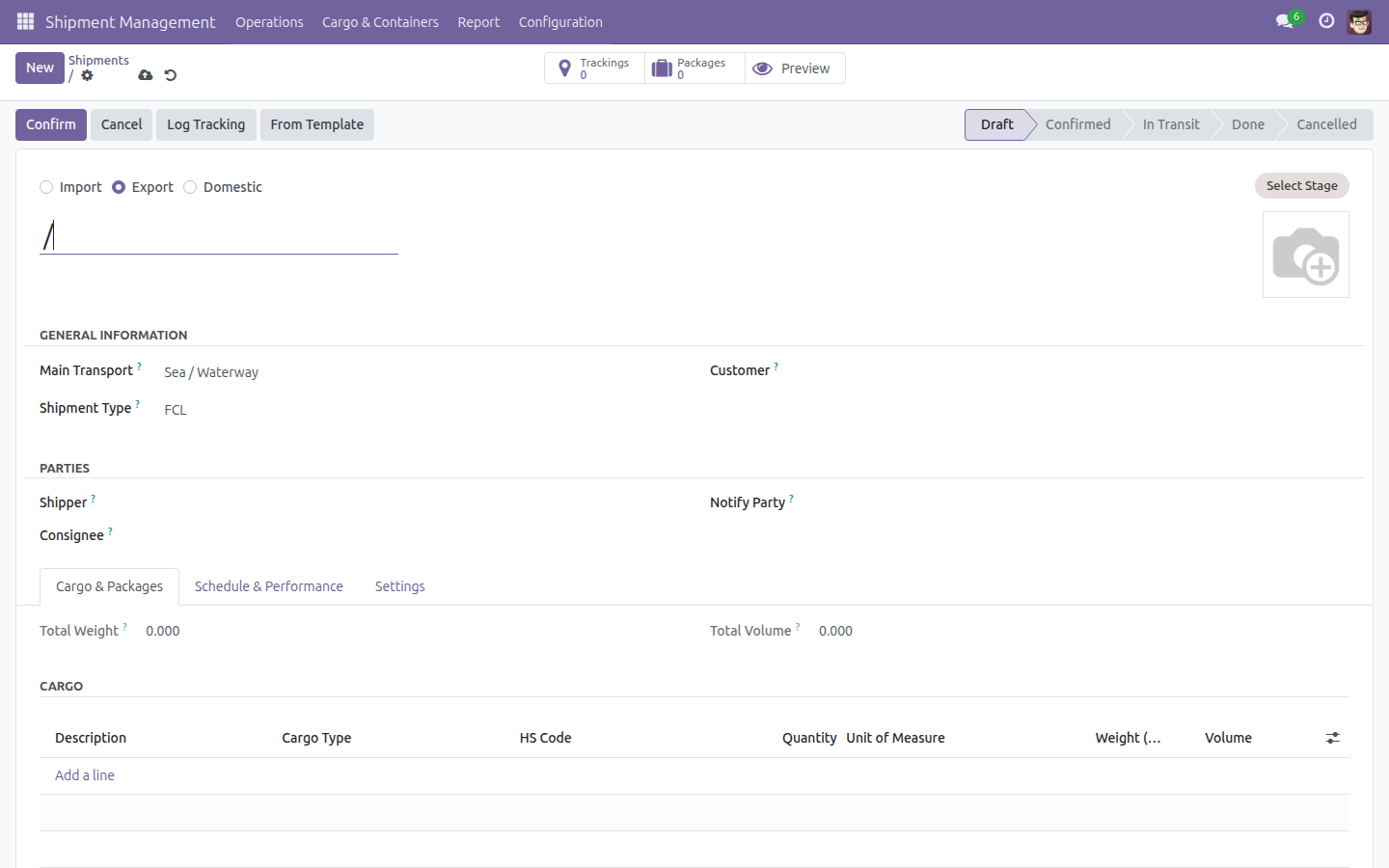Open the Customer selection field
The width and height of the screenshot is (1389, 868).
(x=1090, y=372)
